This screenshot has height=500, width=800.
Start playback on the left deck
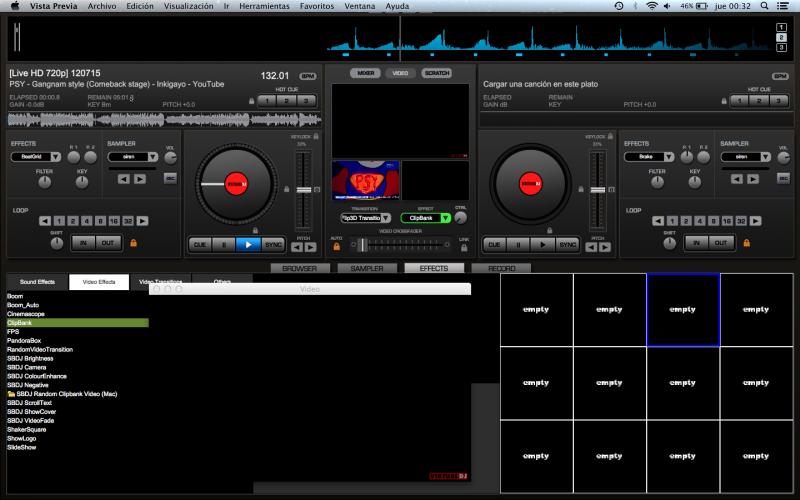[248, 245]
